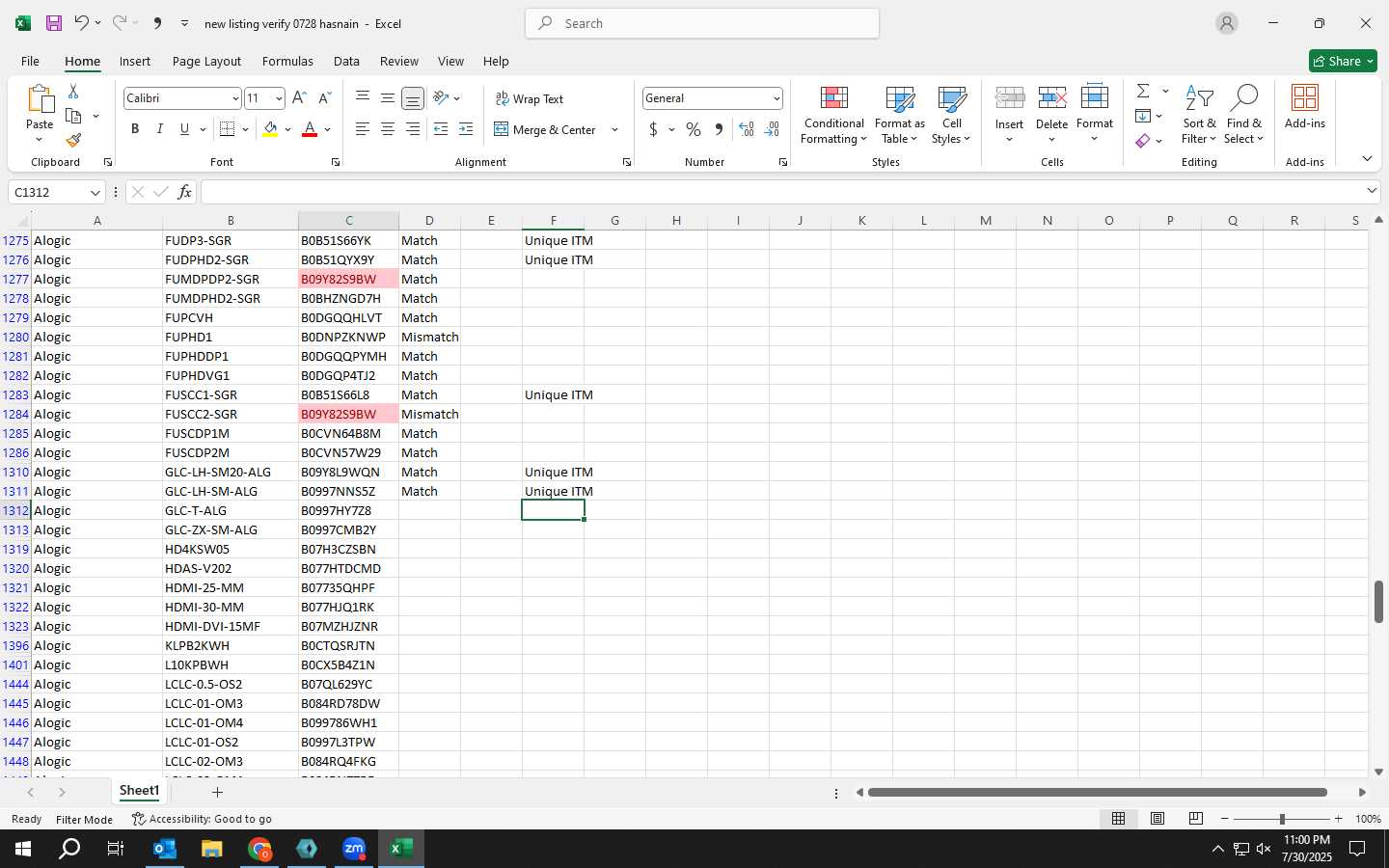Select the Sheet1 tab

139,791
